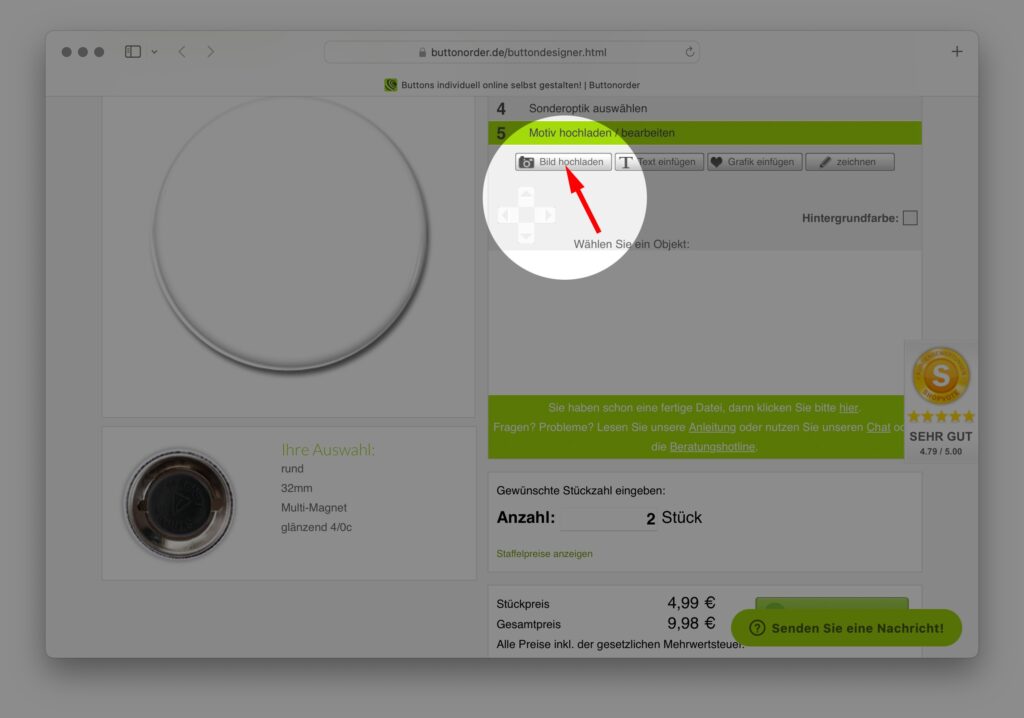The height and width of the screenshot is (718, 1024).
Task: Click Senden Sie eine Nachricht chat button
Action: 846,628
